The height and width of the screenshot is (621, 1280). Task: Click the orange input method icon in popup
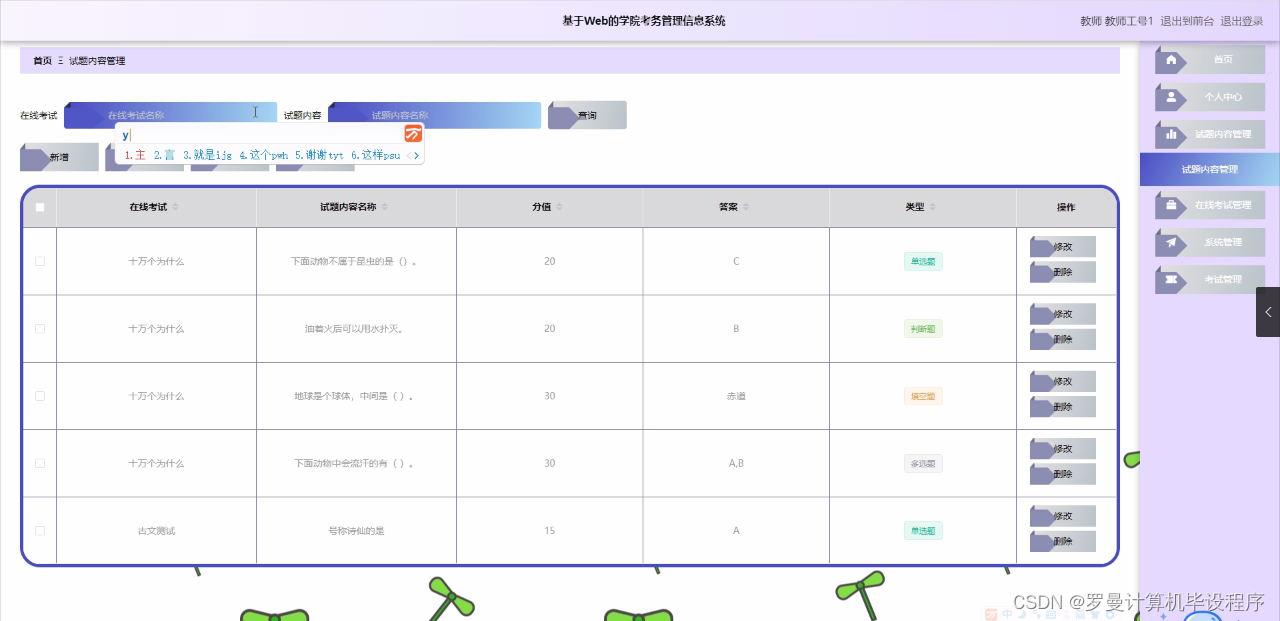(x=414, y=134)
